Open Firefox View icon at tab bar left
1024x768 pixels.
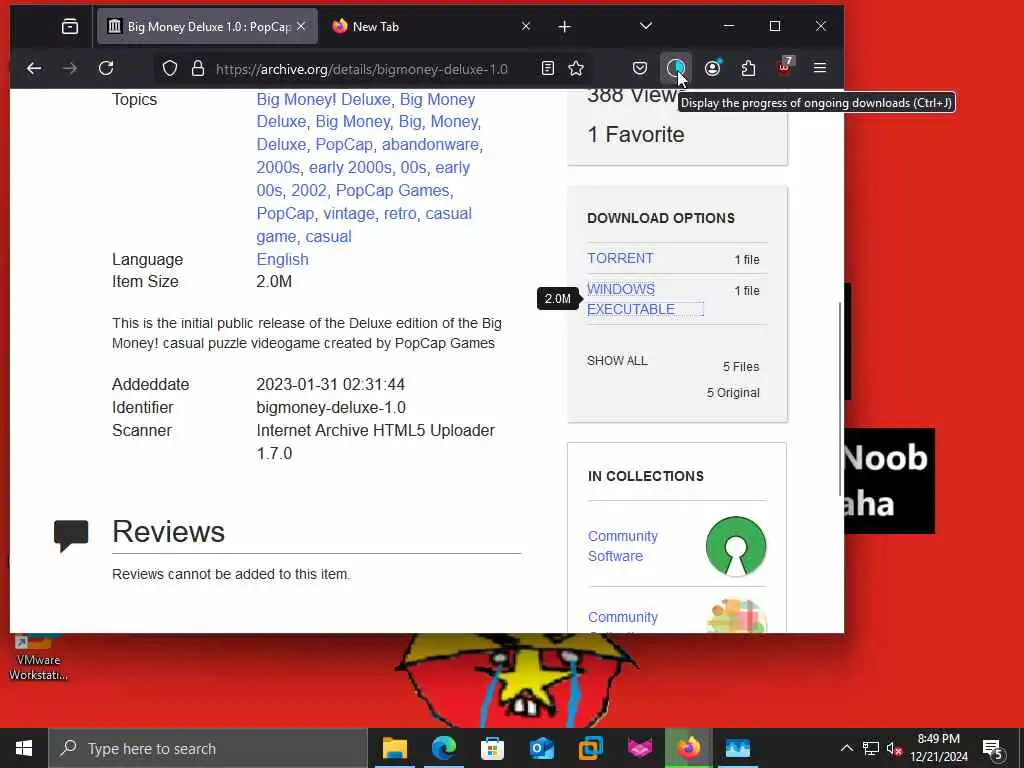click(70, 27)
